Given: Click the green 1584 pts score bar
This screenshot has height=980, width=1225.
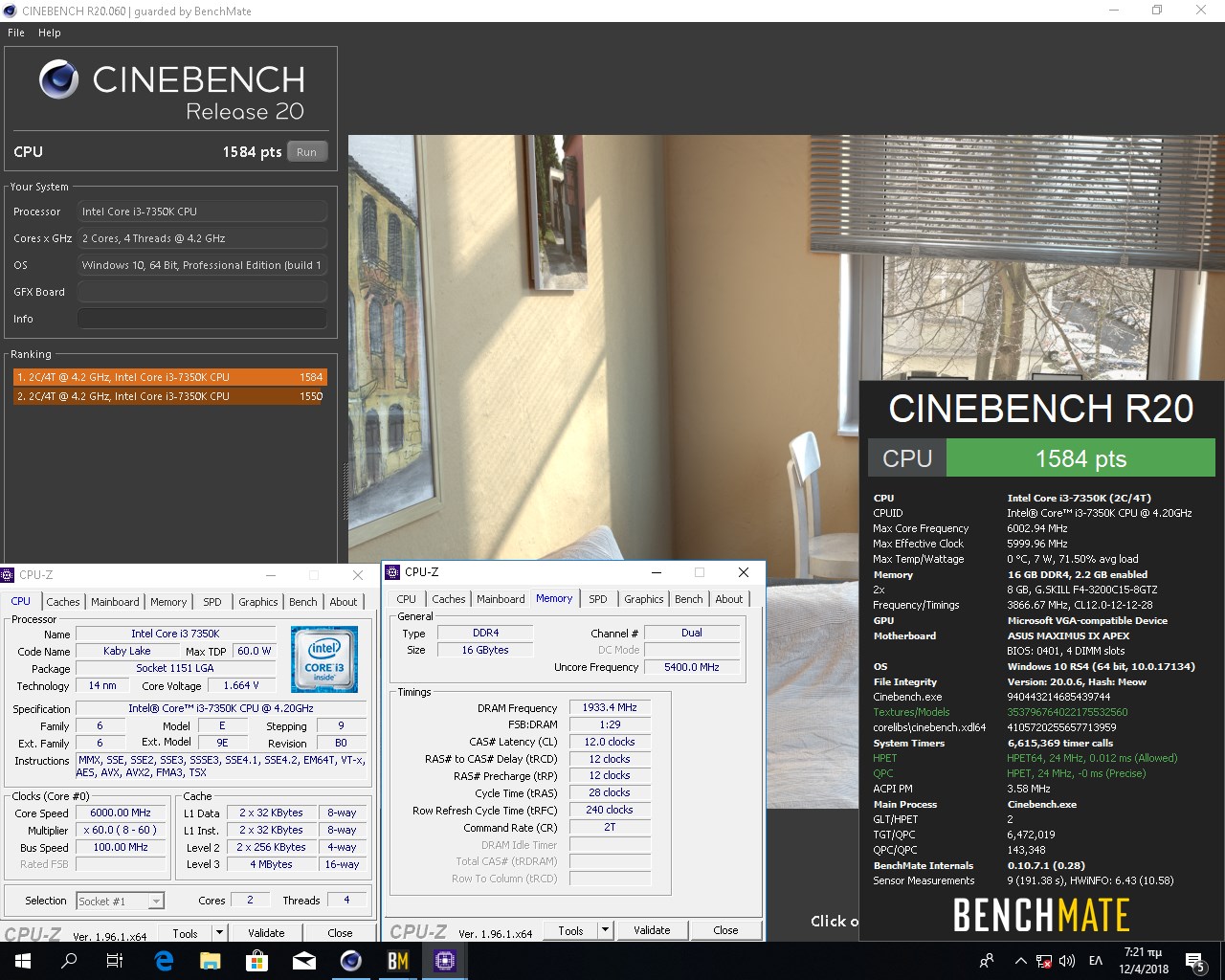Looking at the screenshot, I should coord(1080,458).
